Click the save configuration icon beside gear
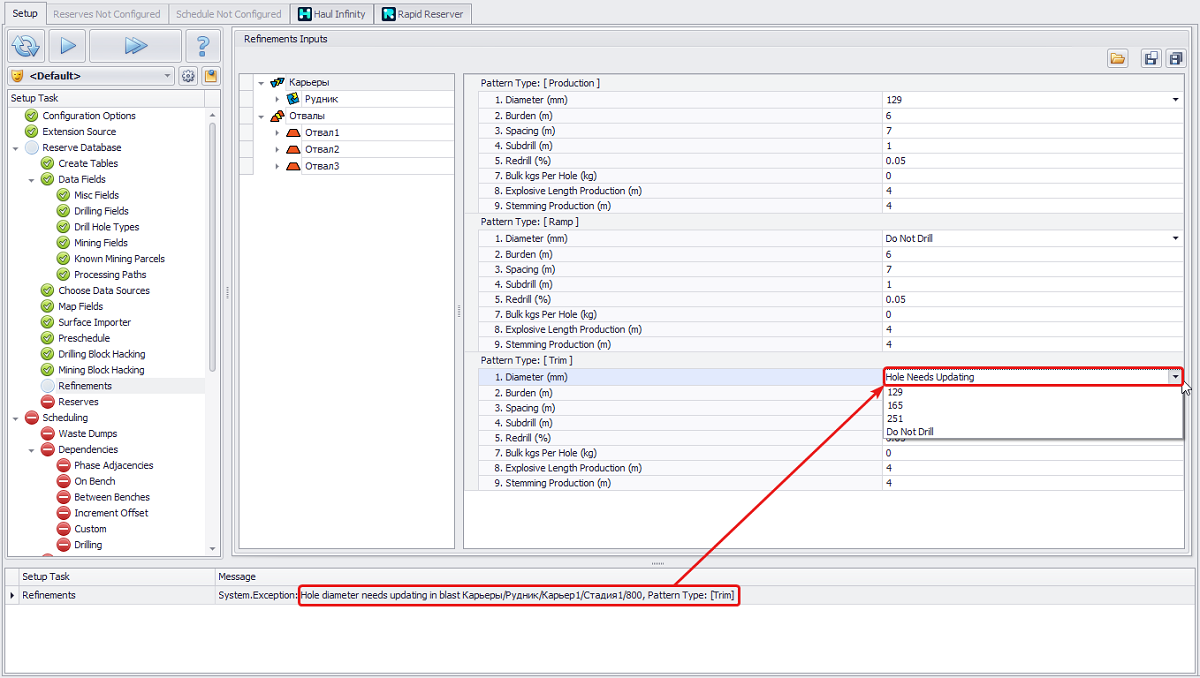 pos(211,76)
